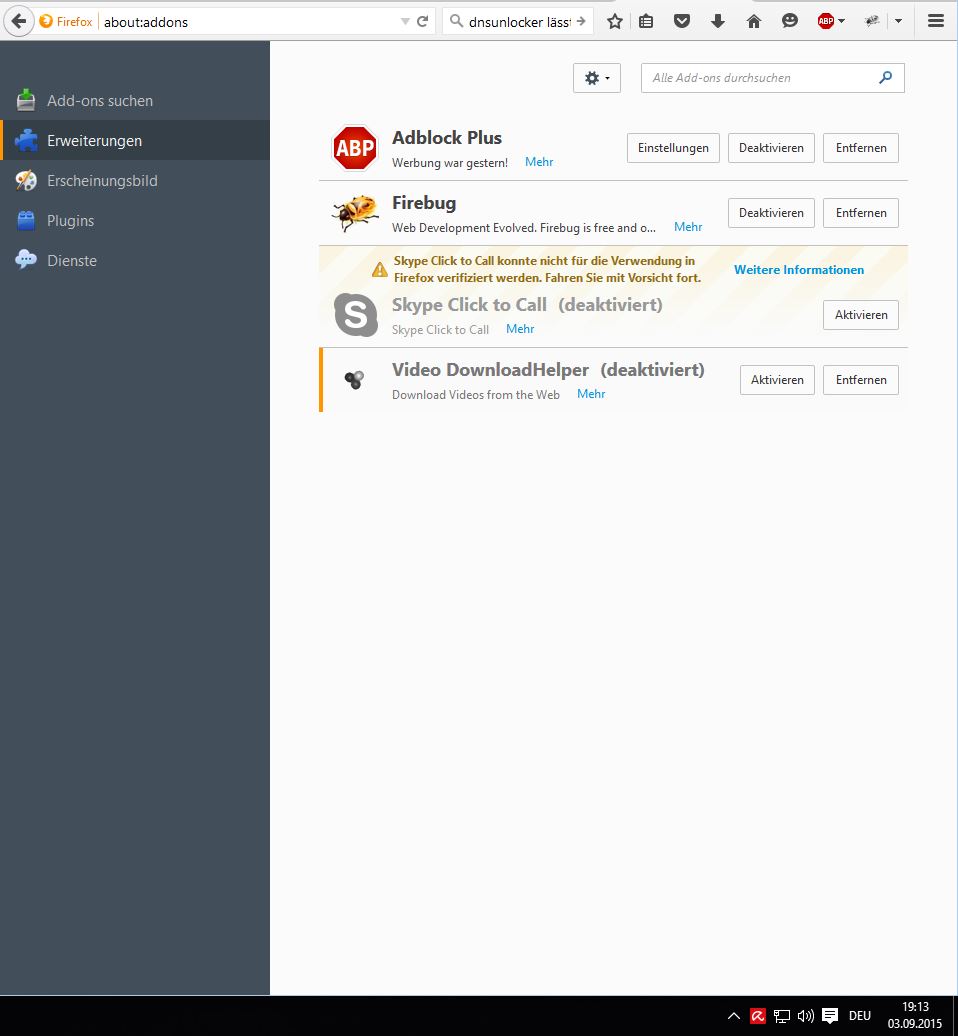Open the clock showing 19:13

(915, 1016)
